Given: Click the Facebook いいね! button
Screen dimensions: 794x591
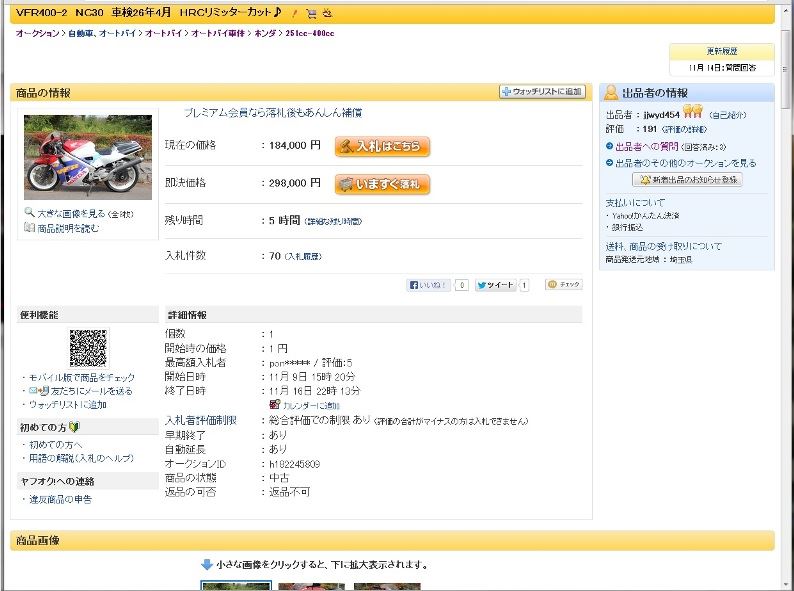Looking at the screenshot, I should [428, 285].
